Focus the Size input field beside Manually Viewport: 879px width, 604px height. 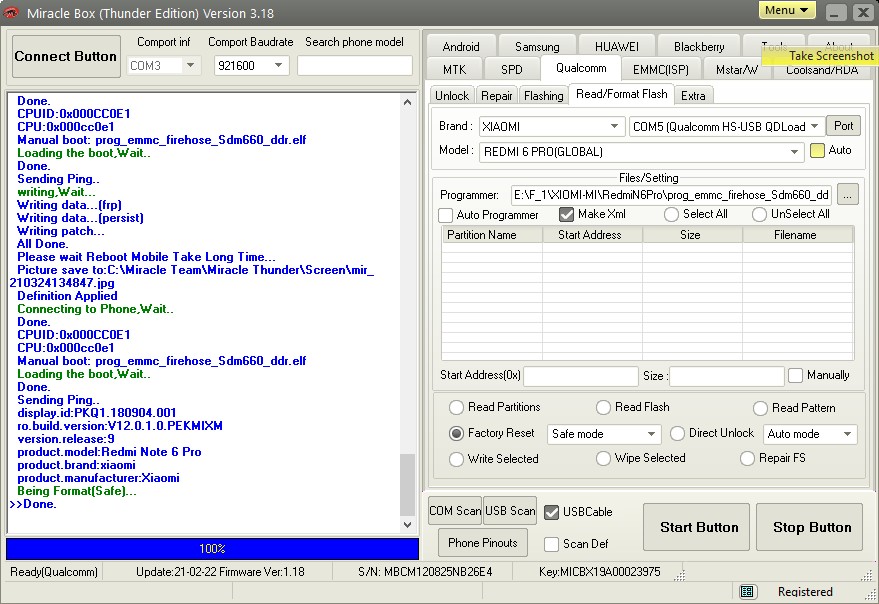727,376
